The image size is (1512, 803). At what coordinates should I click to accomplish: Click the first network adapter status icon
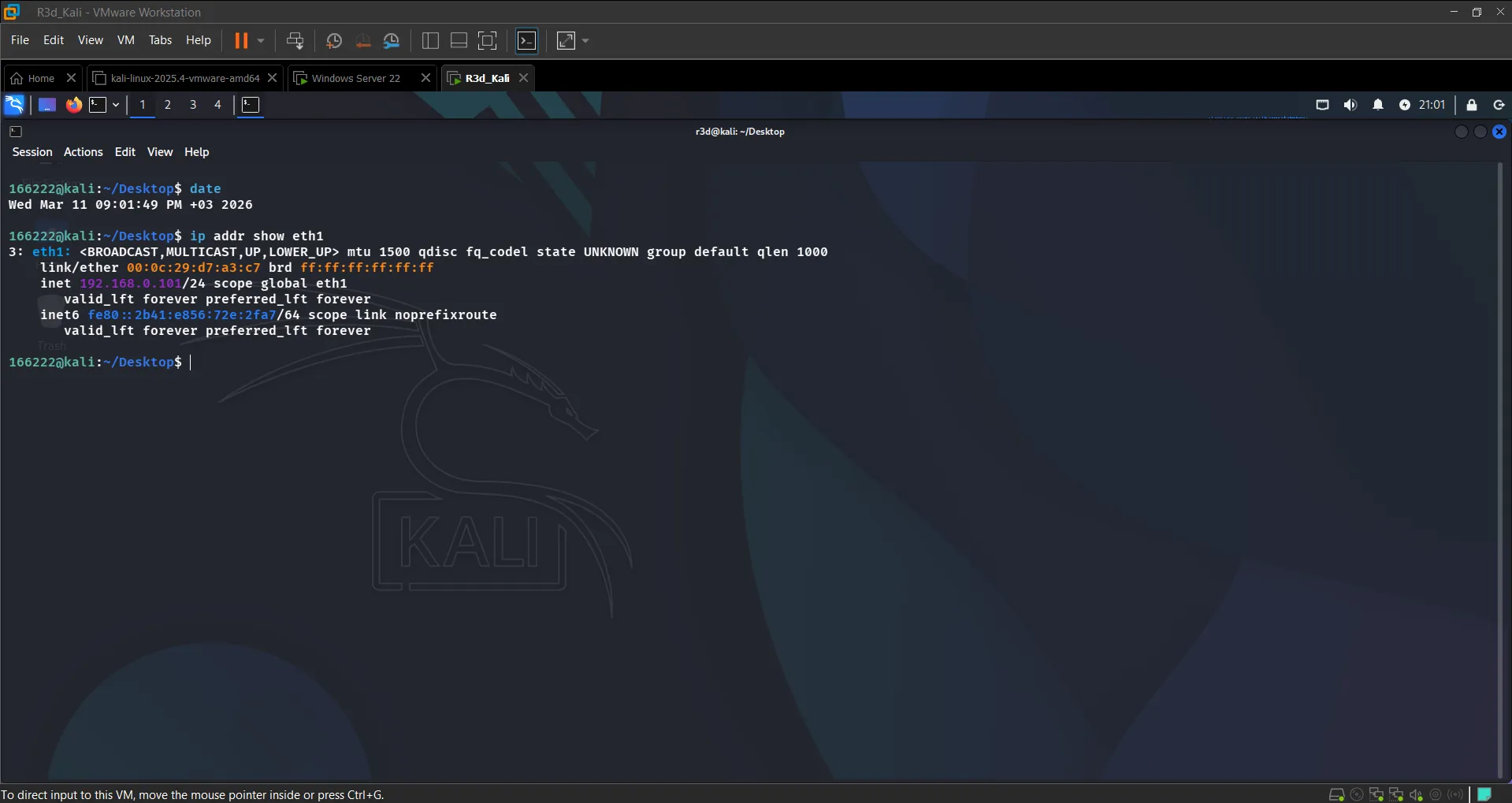(x=1376, y=794)
